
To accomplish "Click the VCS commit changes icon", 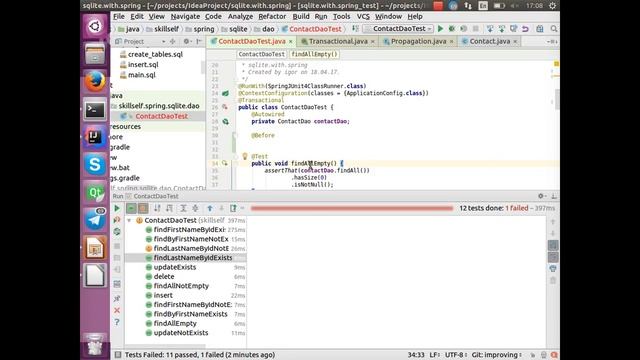I will click(502, 29).
